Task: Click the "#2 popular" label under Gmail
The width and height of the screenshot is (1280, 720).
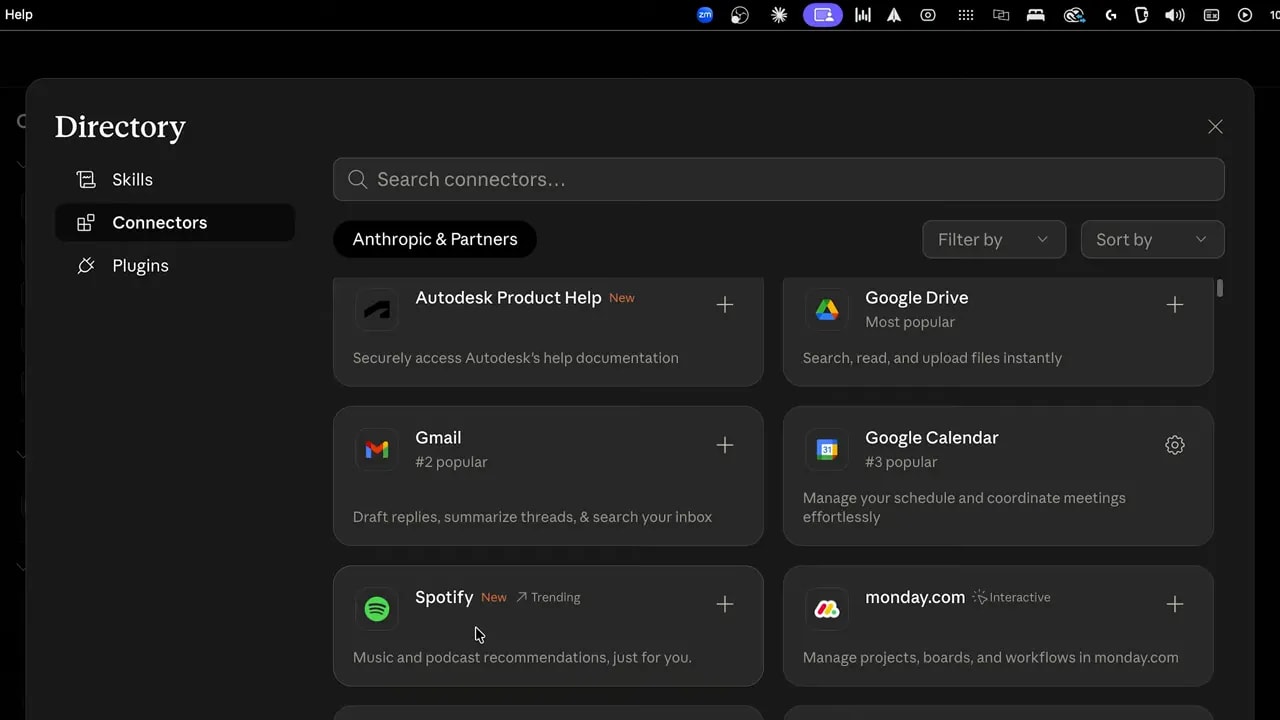Action: pos(451,462)
